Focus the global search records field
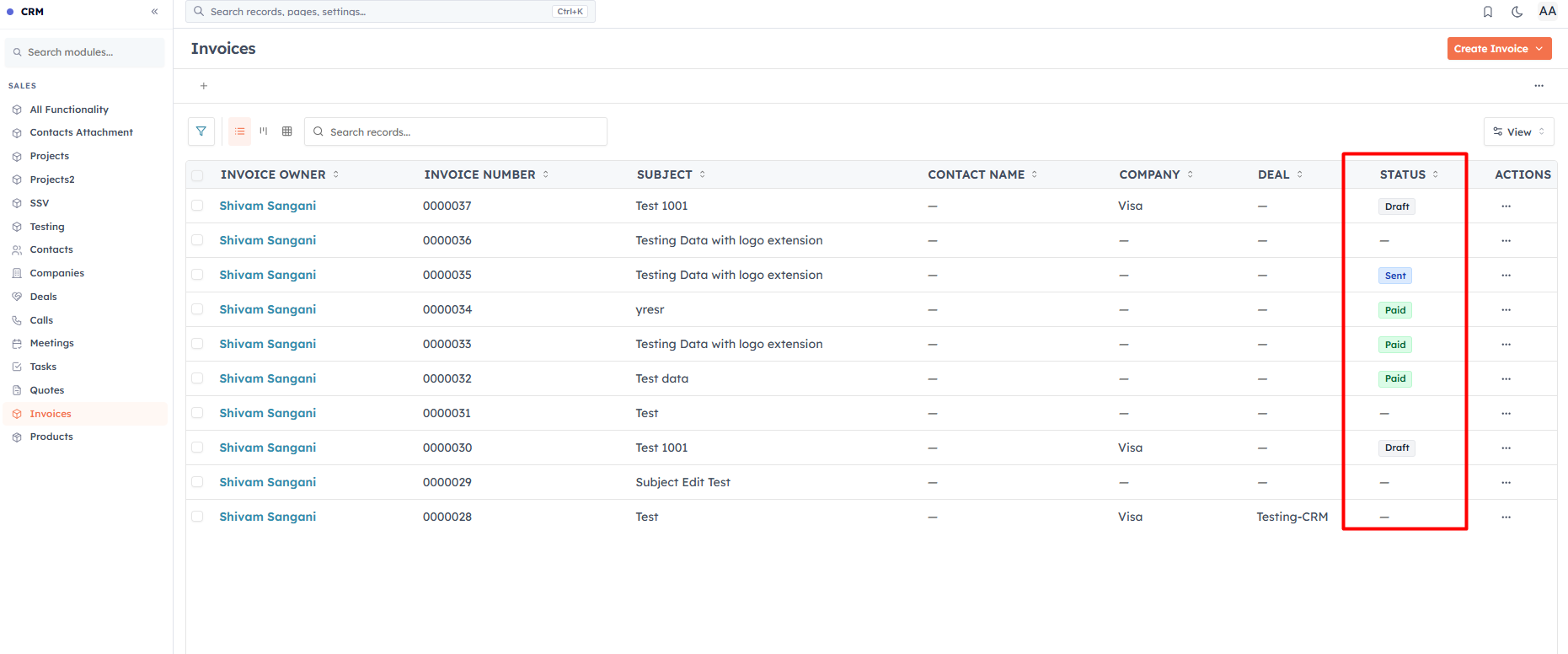 click(x=390, y=12)
